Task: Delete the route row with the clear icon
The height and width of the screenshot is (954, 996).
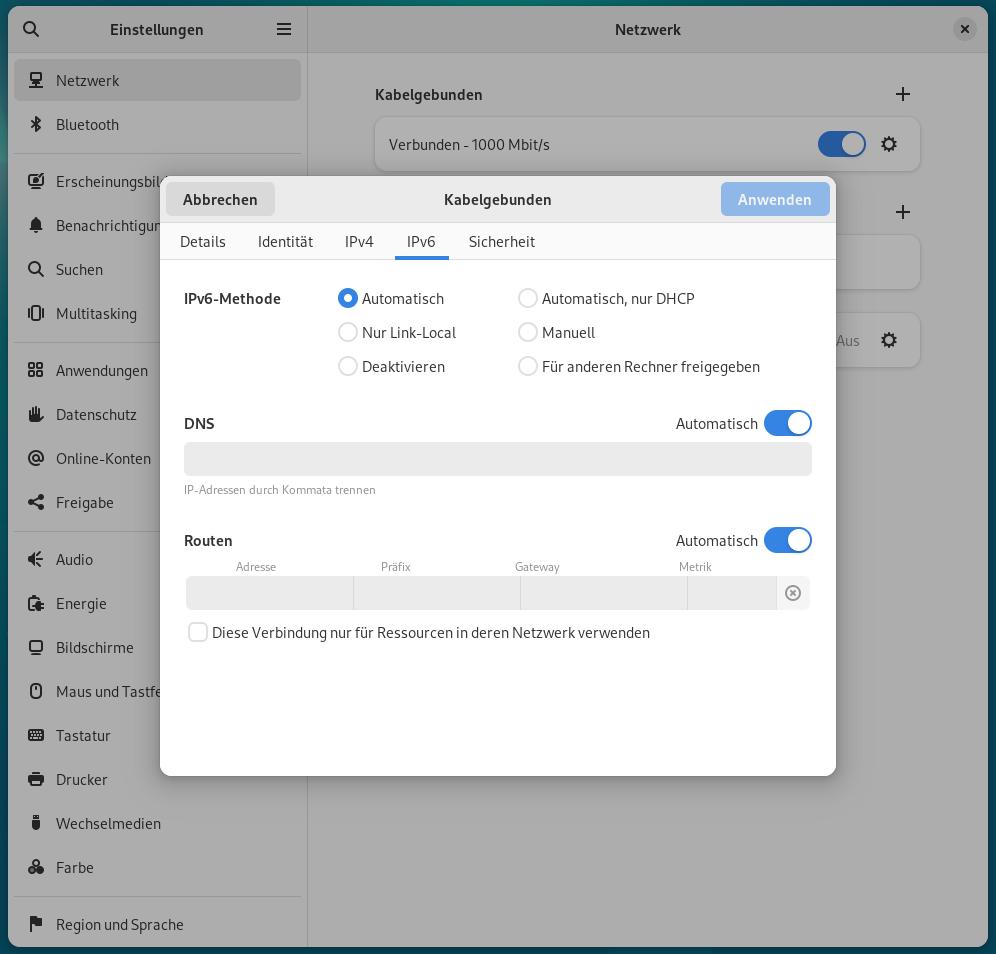Action: (x=793, y=593)
